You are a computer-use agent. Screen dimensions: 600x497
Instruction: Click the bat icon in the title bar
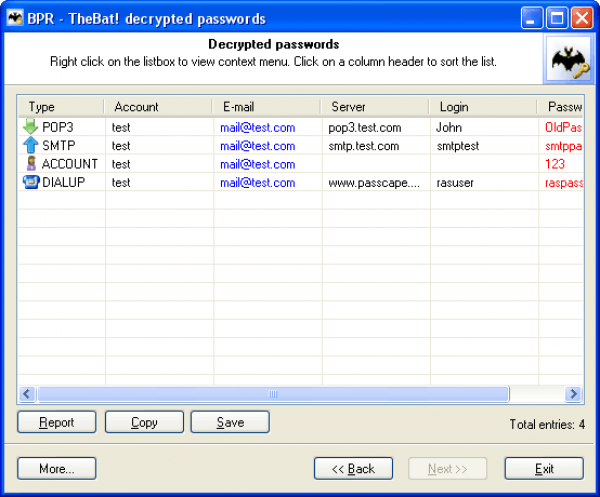[x=15, y=18]
